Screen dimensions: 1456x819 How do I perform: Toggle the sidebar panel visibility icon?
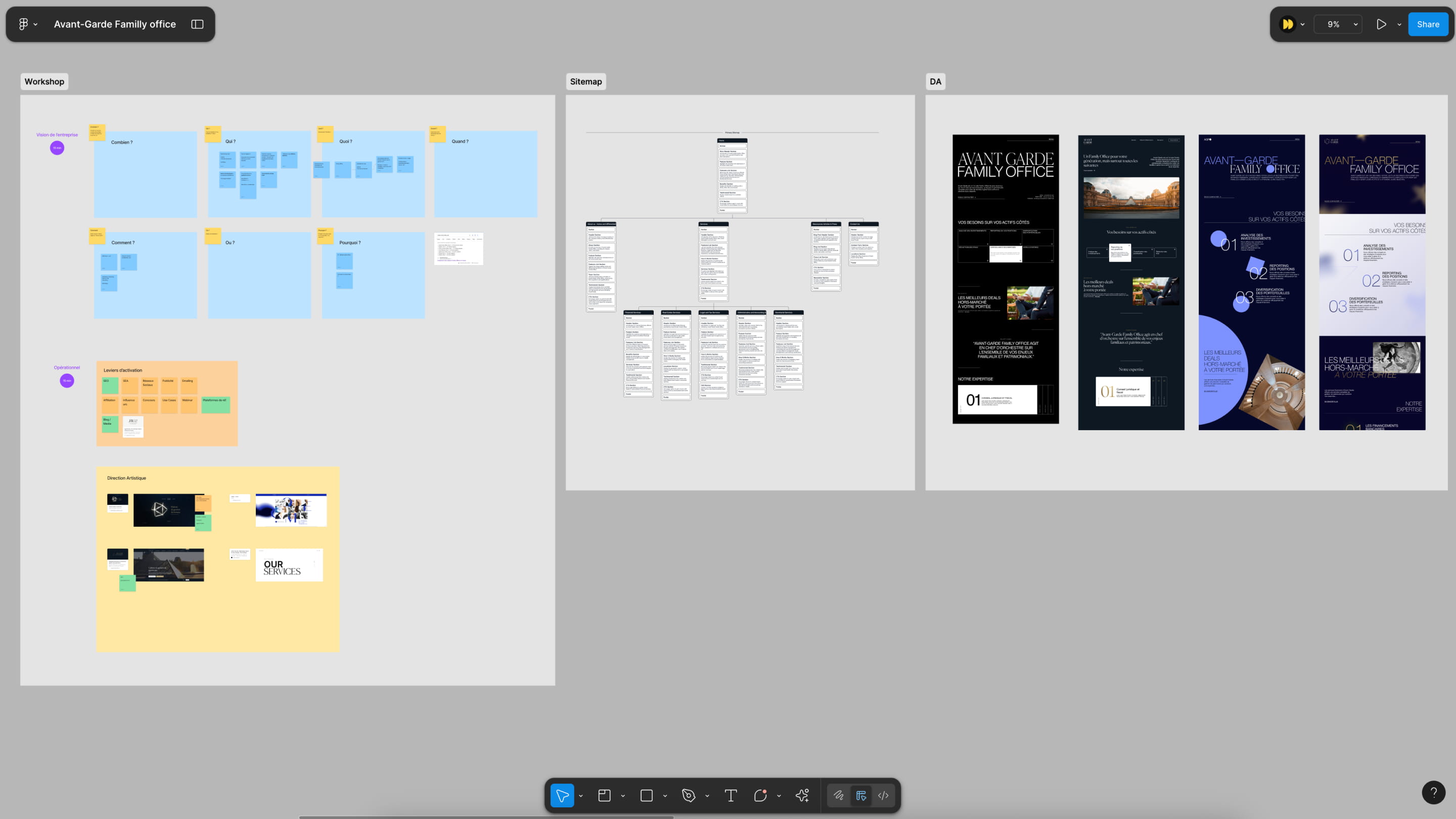pyautogui.click(x=197, y=24)
